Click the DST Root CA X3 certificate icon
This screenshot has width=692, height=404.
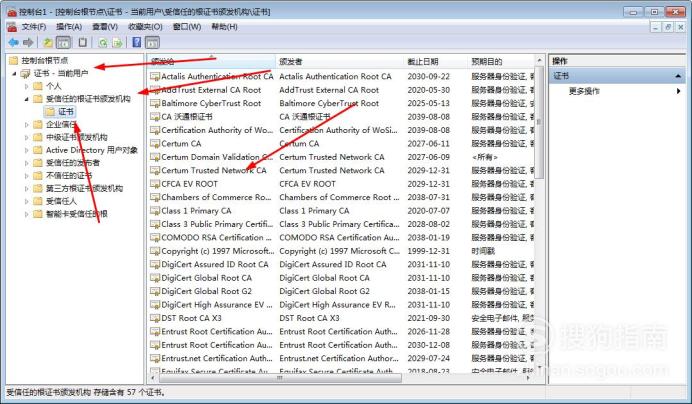coord(154,318)
